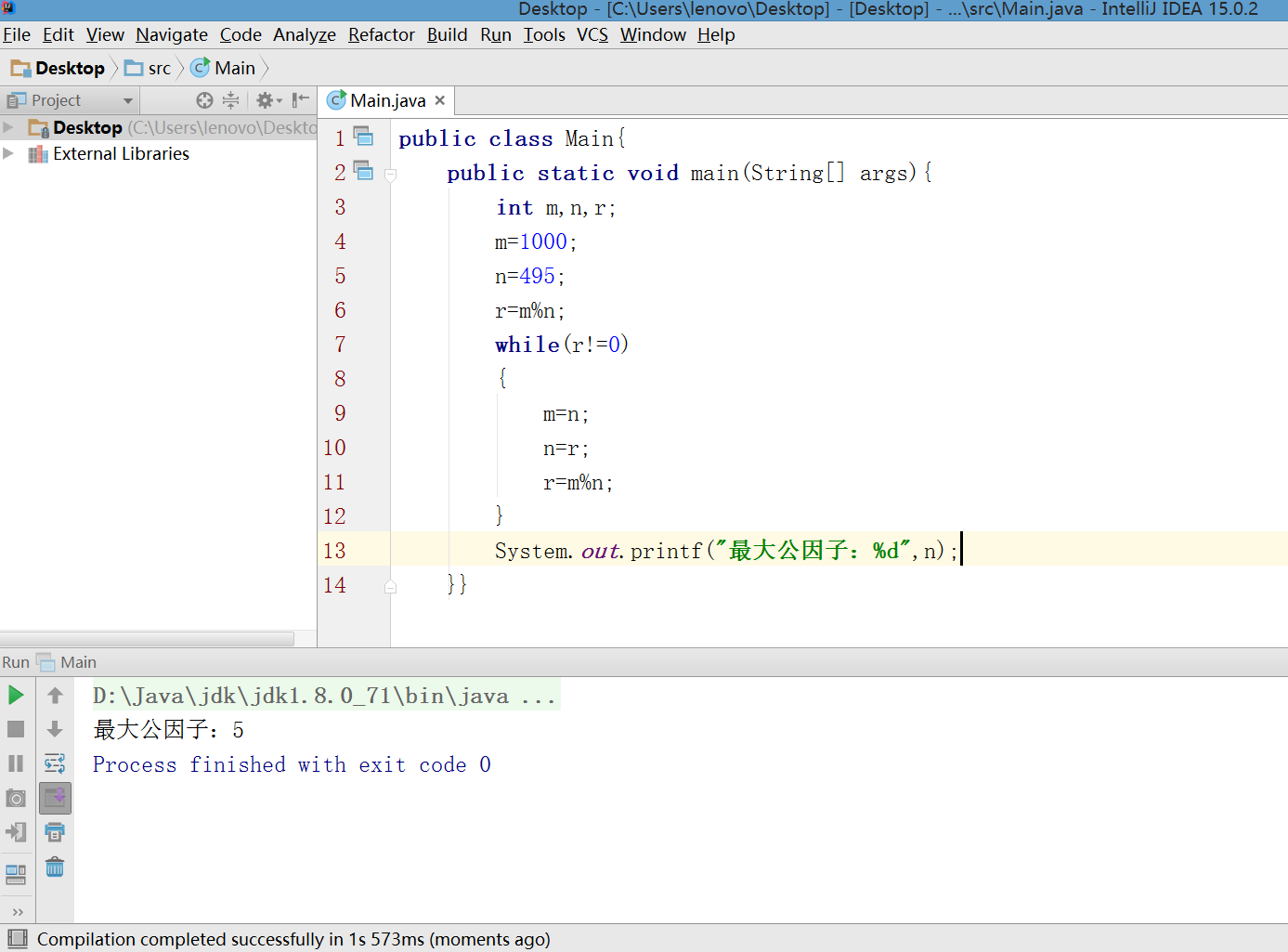Open the VCS menu
Viewport: 1288px width, 952px height.
(592, 34)
